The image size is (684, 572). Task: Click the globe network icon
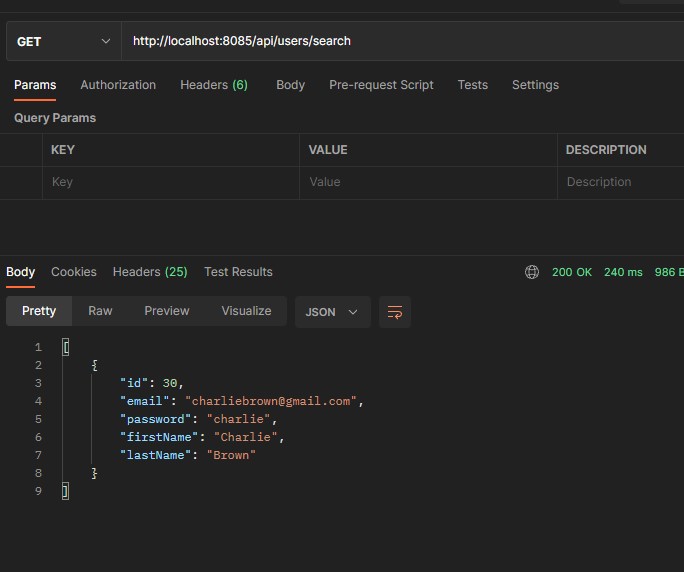[532, 272]
